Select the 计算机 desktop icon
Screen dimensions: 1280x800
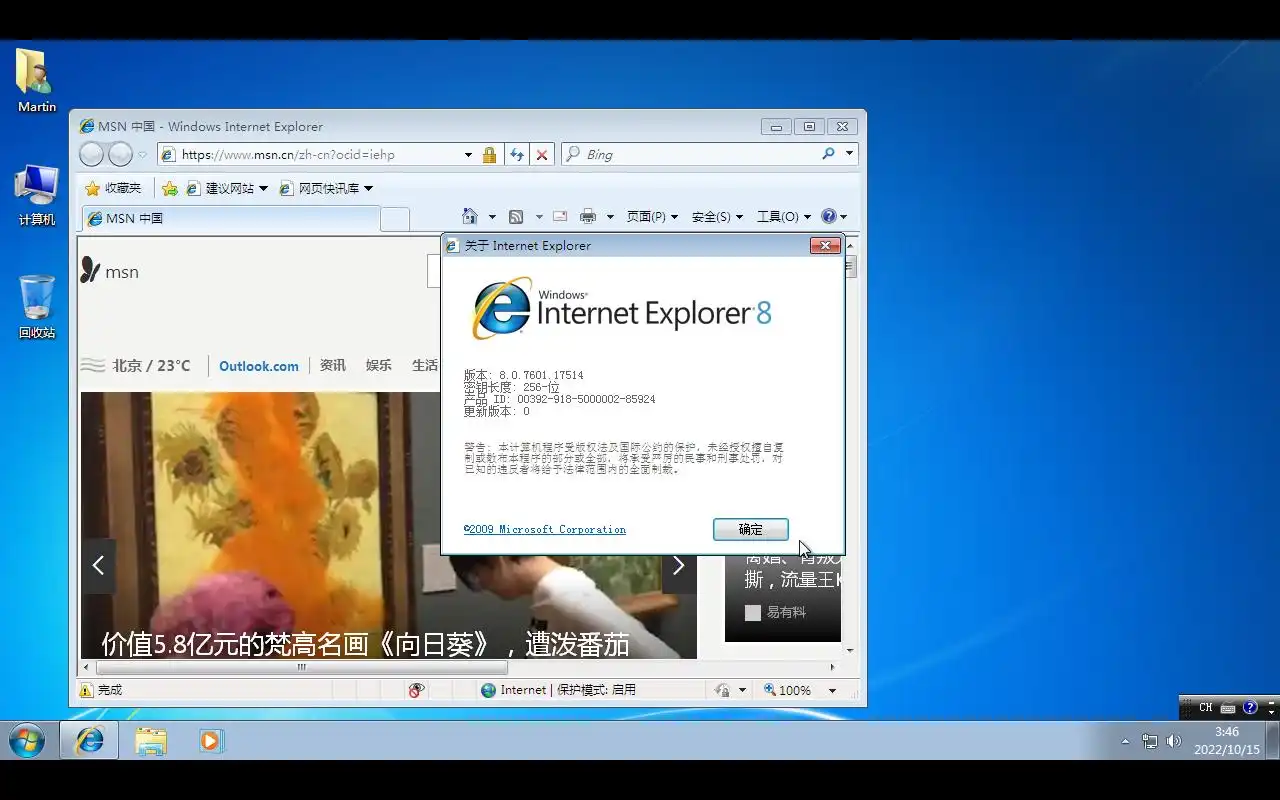37,196
